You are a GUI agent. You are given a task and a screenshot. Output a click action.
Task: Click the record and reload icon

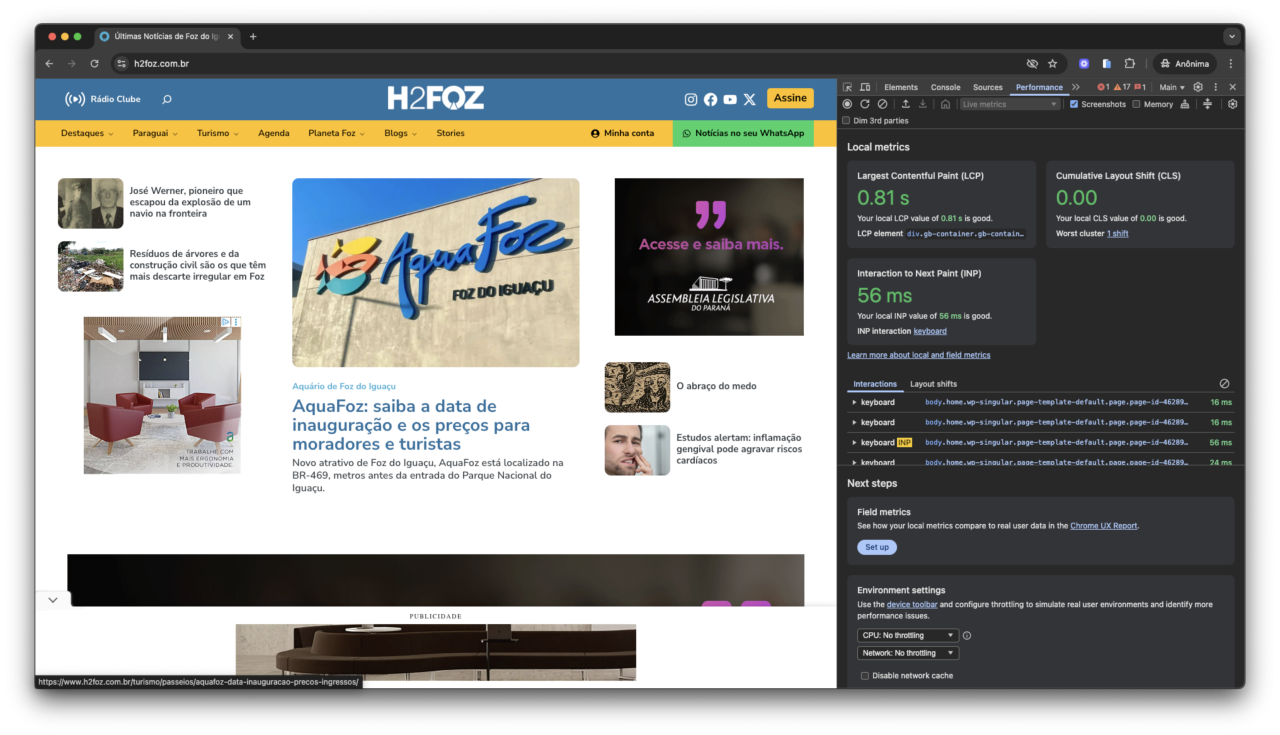[x=865, y=104]
